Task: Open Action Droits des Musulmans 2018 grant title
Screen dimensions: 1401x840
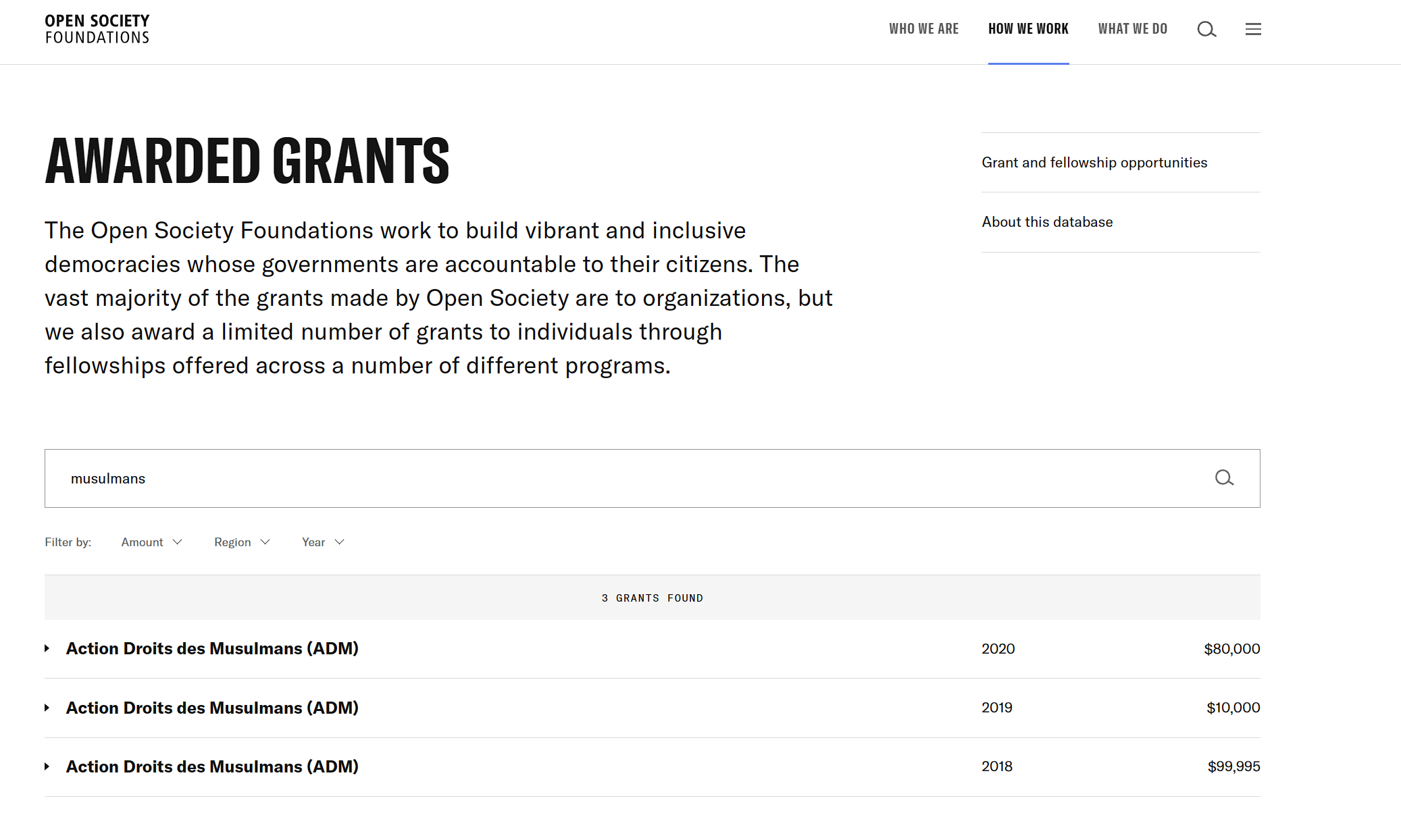Action: 212,767
